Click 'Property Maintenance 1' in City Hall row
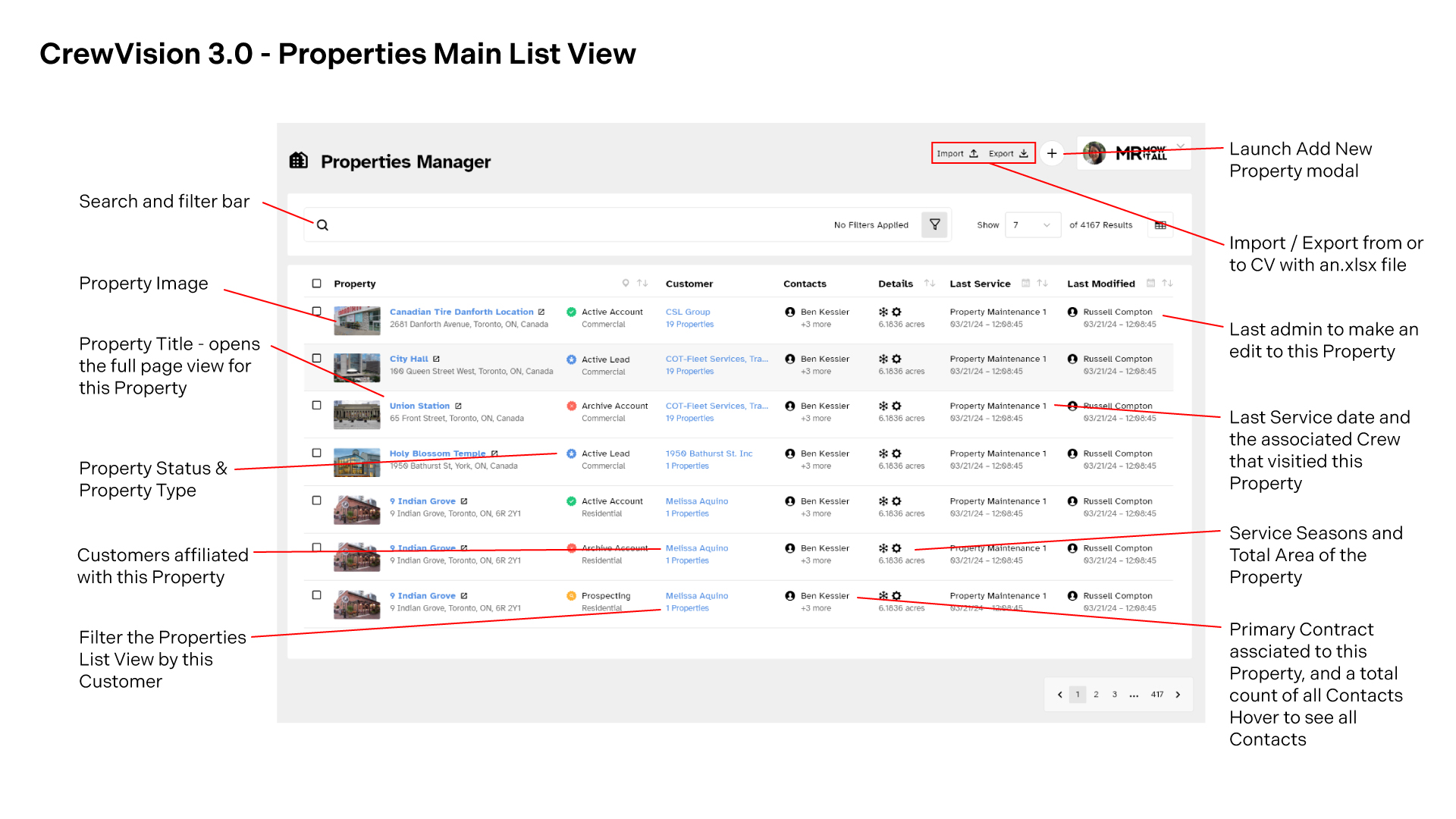Screen dimensions: 1456x819 [998, 359]
